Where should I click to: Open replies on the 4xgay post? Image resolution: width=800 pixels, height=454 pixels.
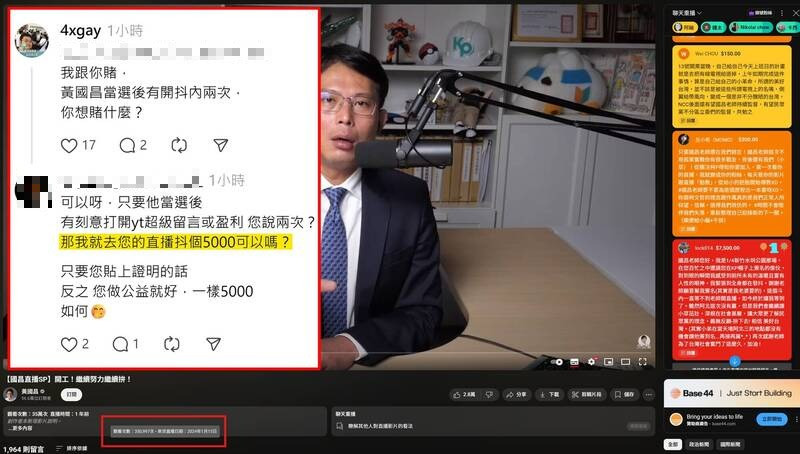pos(127,146)
